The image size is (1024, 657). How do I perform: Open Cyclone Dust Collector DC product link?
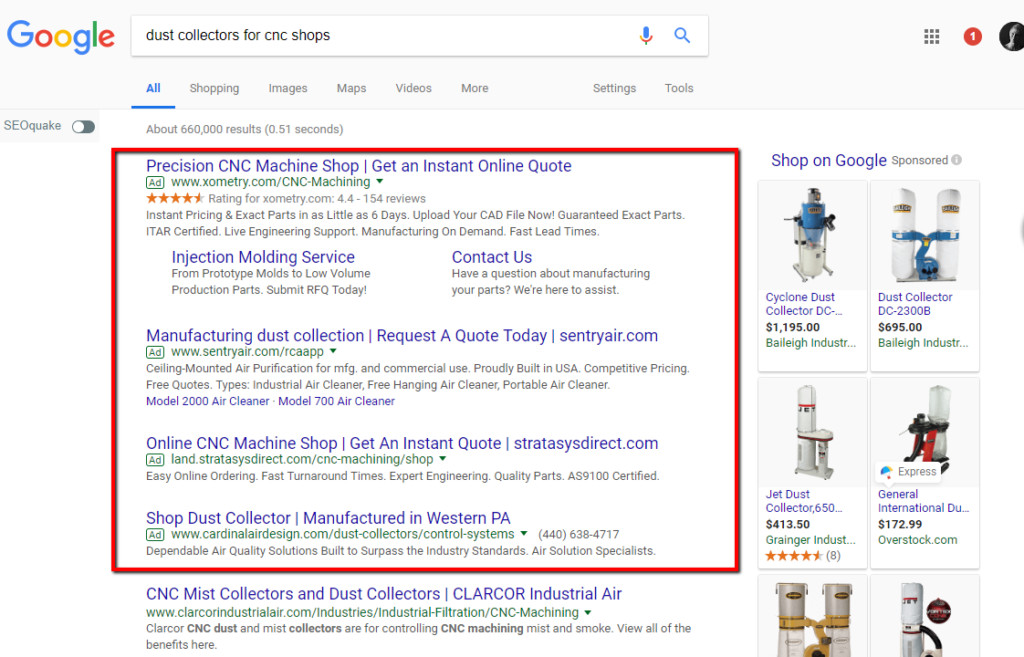pyautogui.click(x=804, y=304)
